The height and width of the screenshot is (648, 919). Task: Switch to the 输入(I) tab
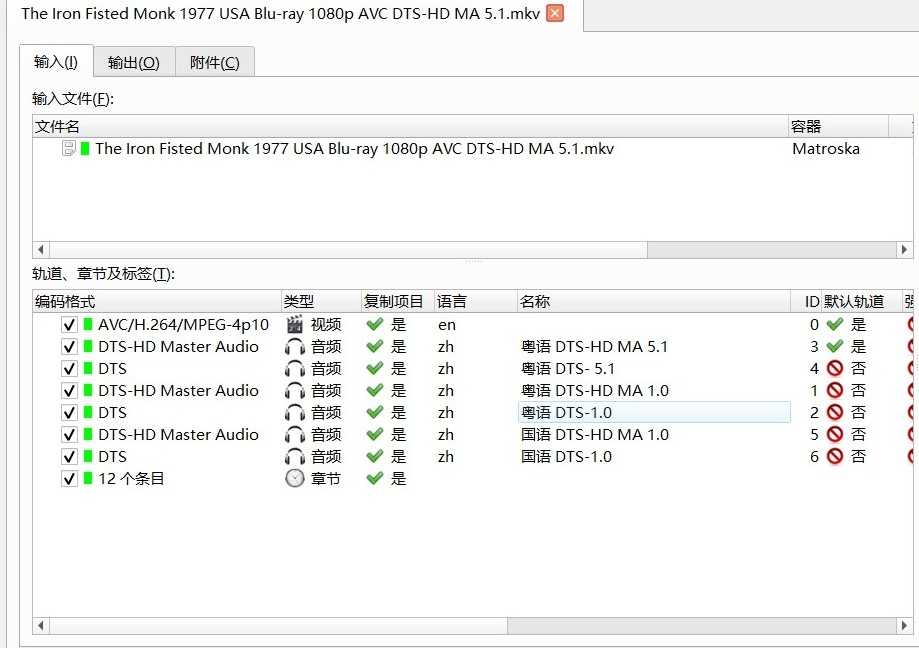(56, 62)
